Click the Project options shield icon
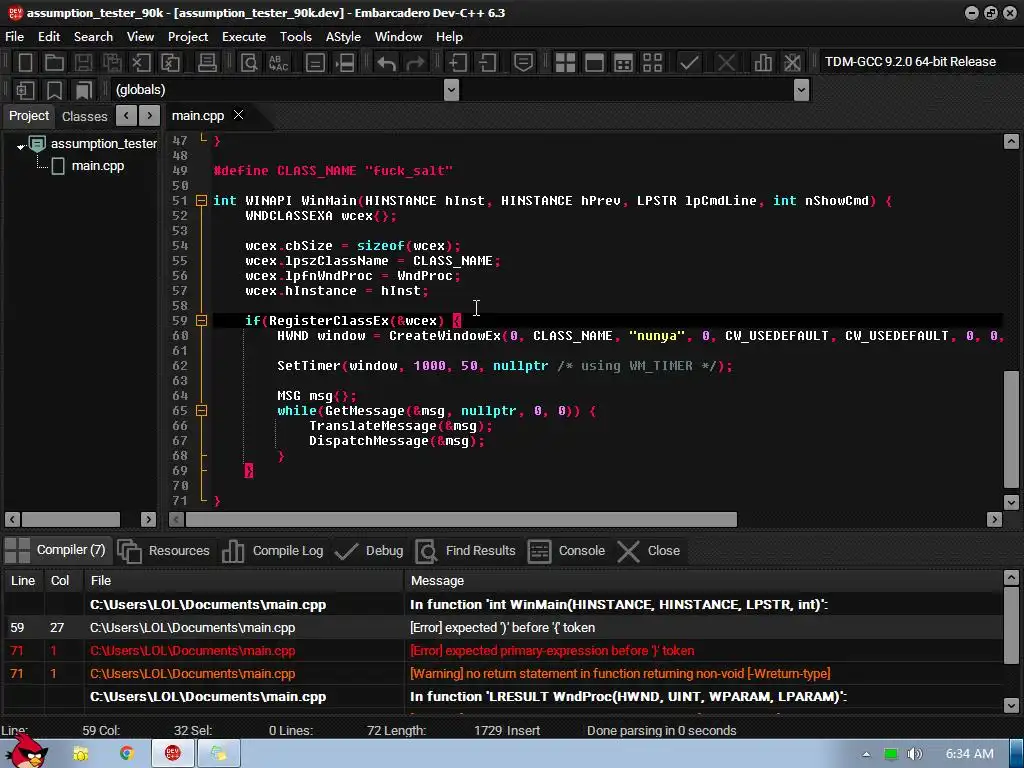This screenshot has height=768, width=1024. (523, 63)
